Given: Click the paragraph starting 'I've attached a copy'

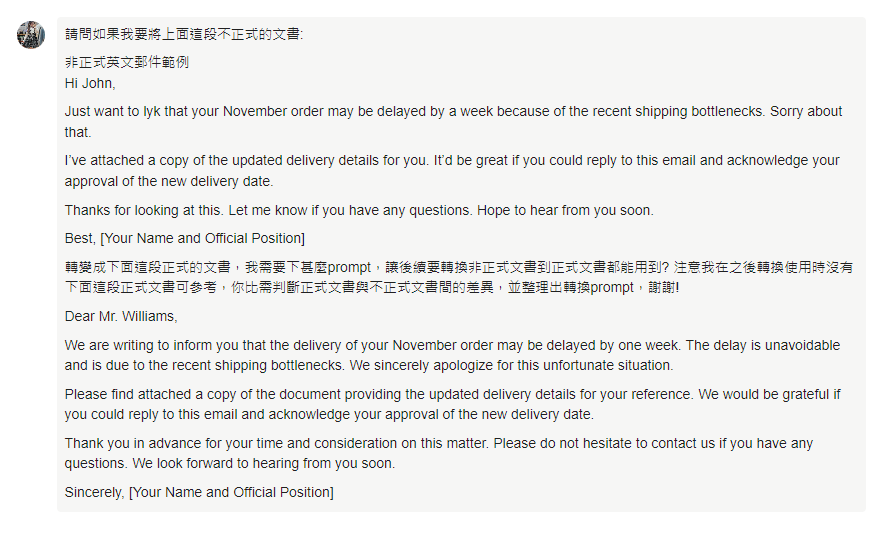Looking at the screenshot, I should coord(450,170).
